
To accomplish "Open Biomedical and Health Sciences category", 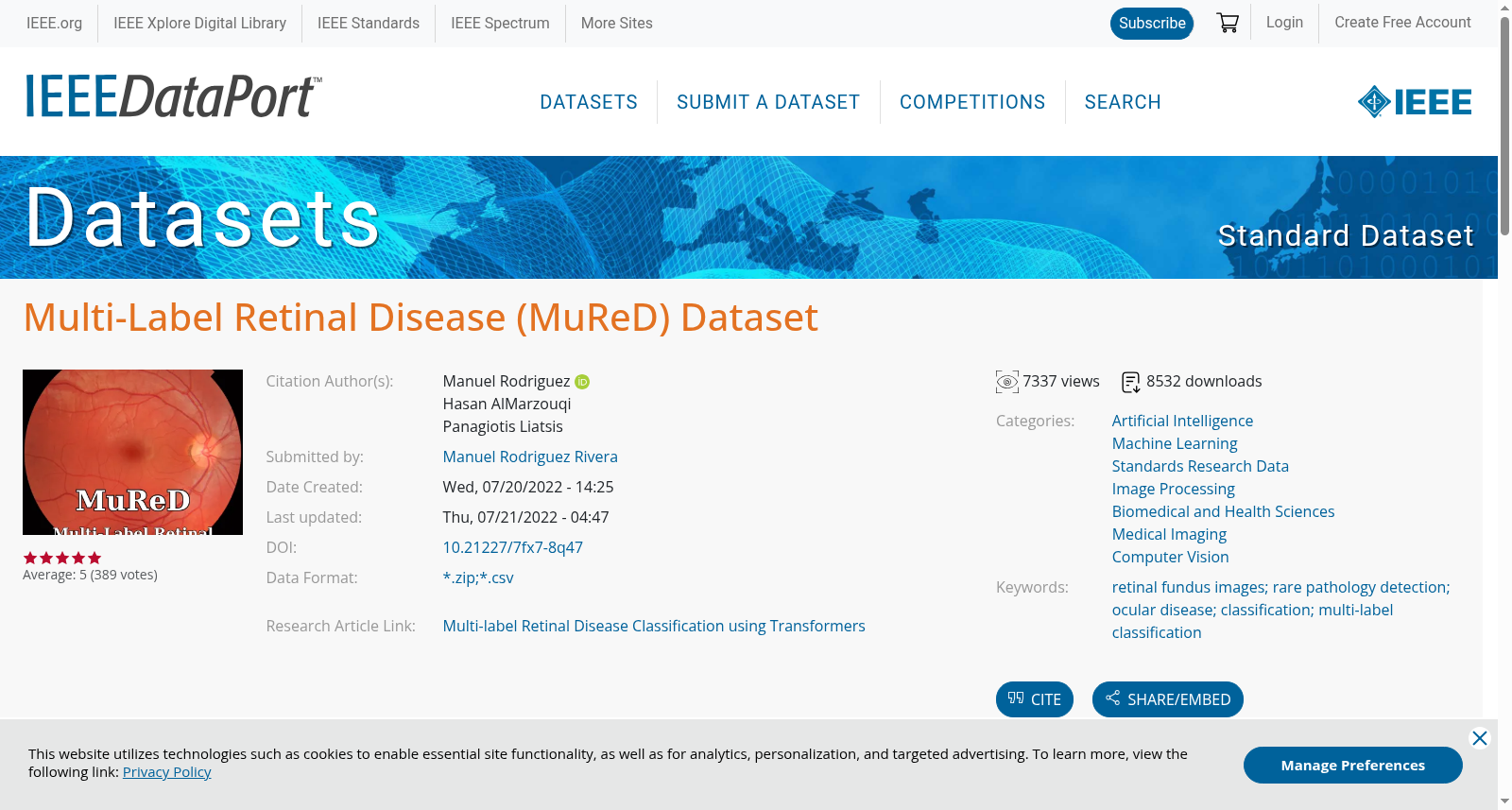I will coord(1224,511).
